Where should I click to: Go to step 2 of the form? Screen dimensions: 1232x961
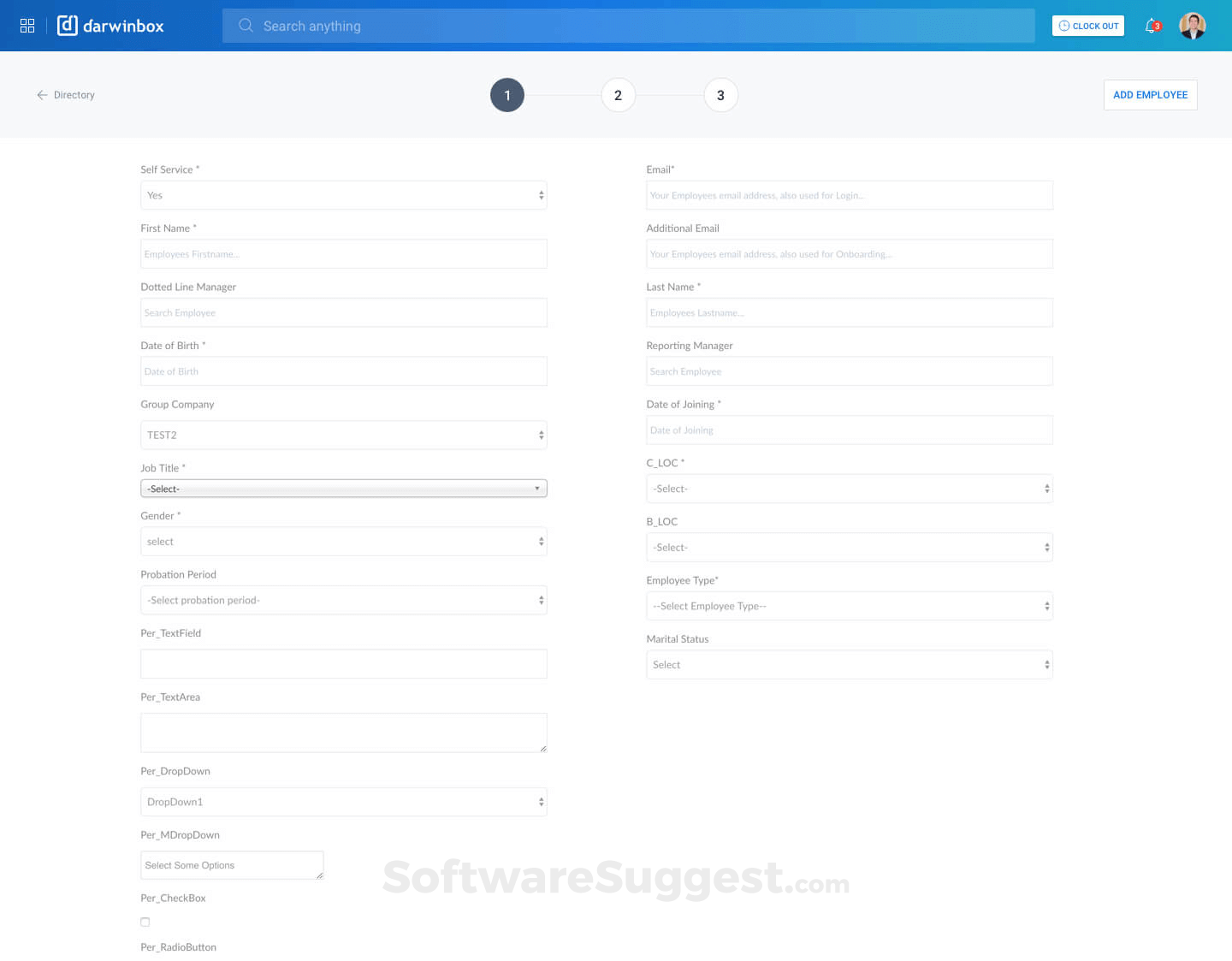[x=619, y=95]
